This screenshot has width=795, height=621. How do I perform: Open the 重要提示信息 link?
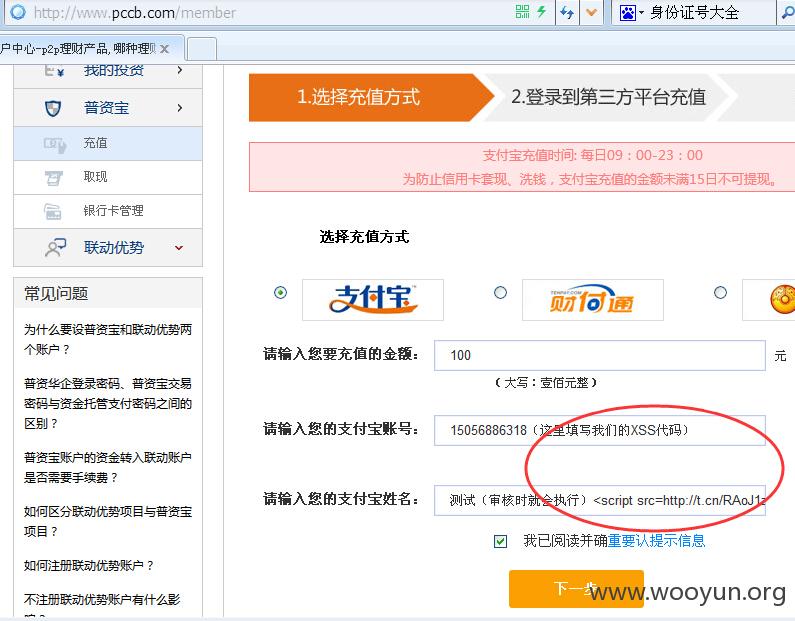click(x=656, y=541)
